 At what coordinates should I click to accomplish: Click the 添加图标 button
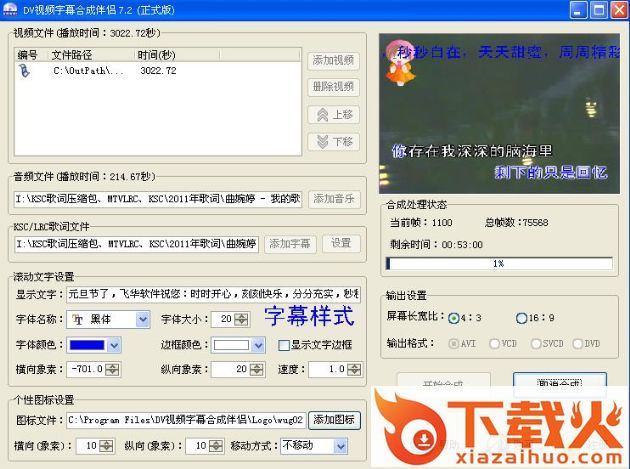click(x=333, y=420)
